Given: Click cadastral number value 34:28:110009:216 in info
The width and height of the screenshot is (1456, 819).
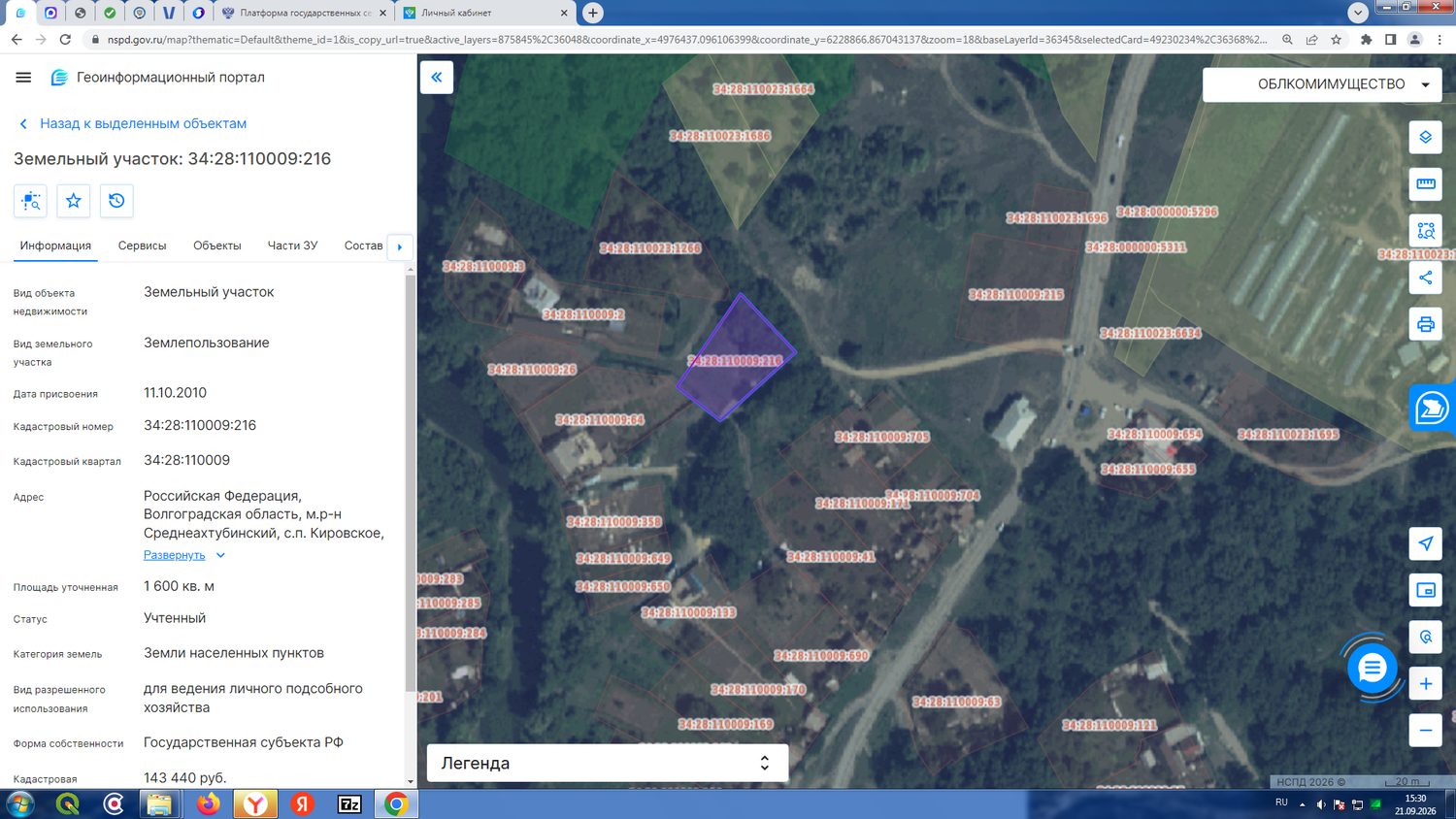Looking at the screenshot, I should tap(200, 425).
